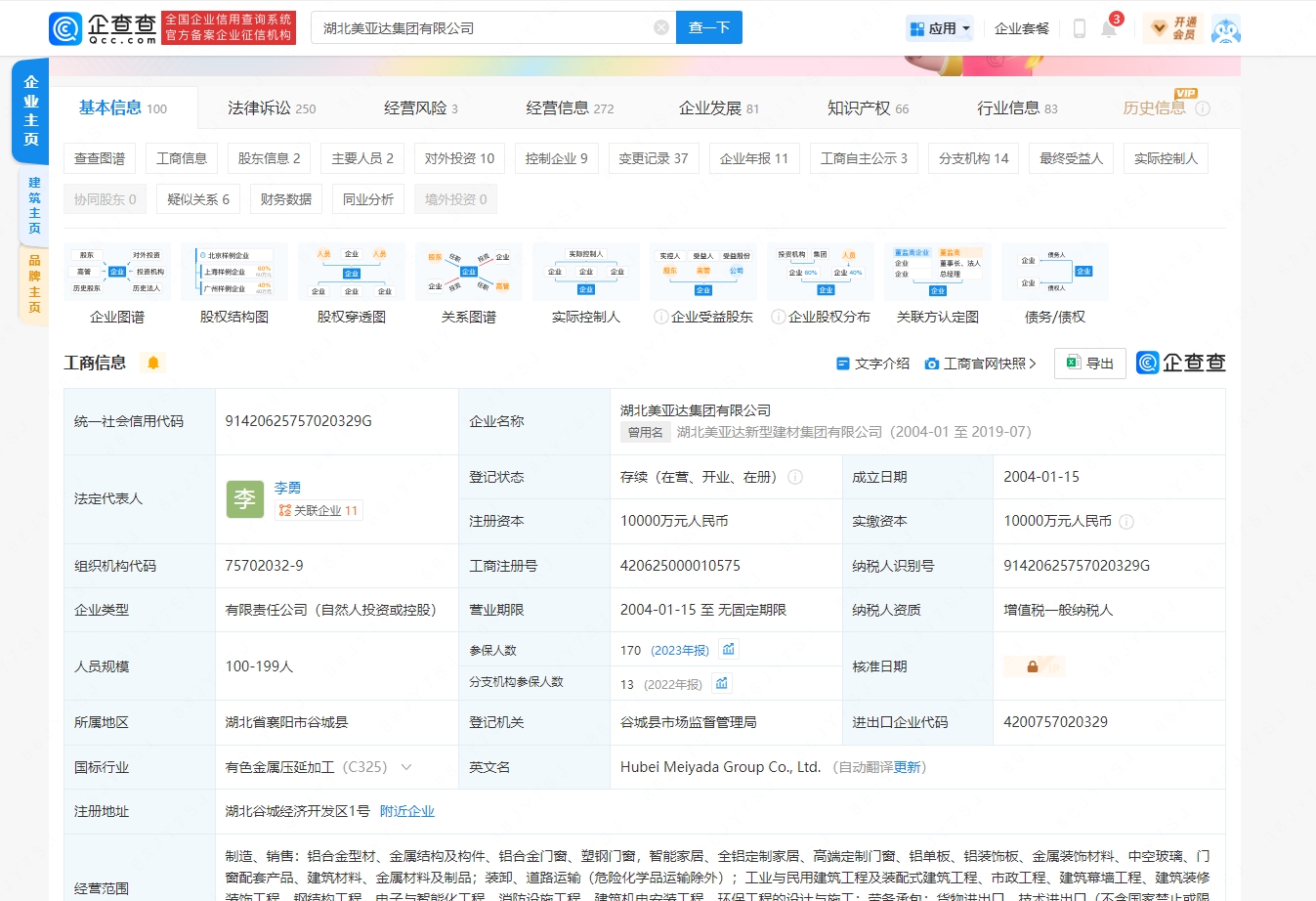Open the user avatar menu
Viewport: 1316px width, 901px height.
(1225, 28)
